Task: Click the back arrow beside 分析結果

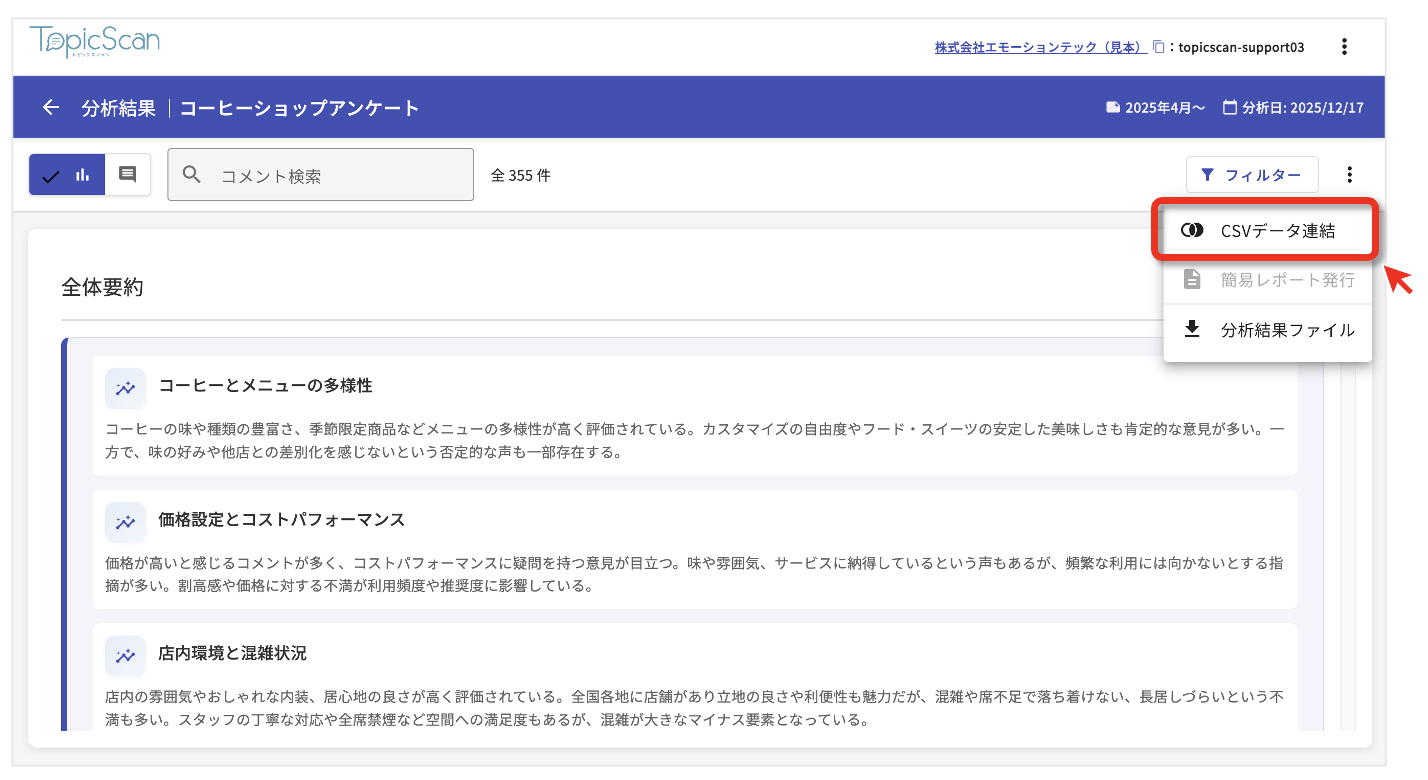Action: [51, 108]
